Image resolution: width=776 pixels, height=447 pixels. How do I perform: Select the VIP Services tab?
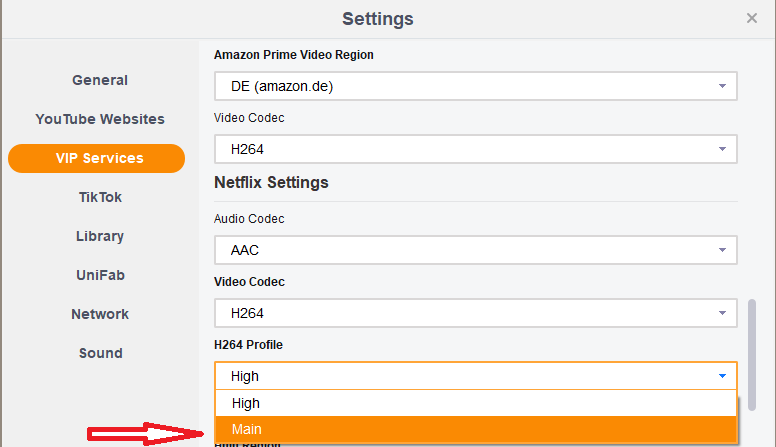click(x=97, y=158)
